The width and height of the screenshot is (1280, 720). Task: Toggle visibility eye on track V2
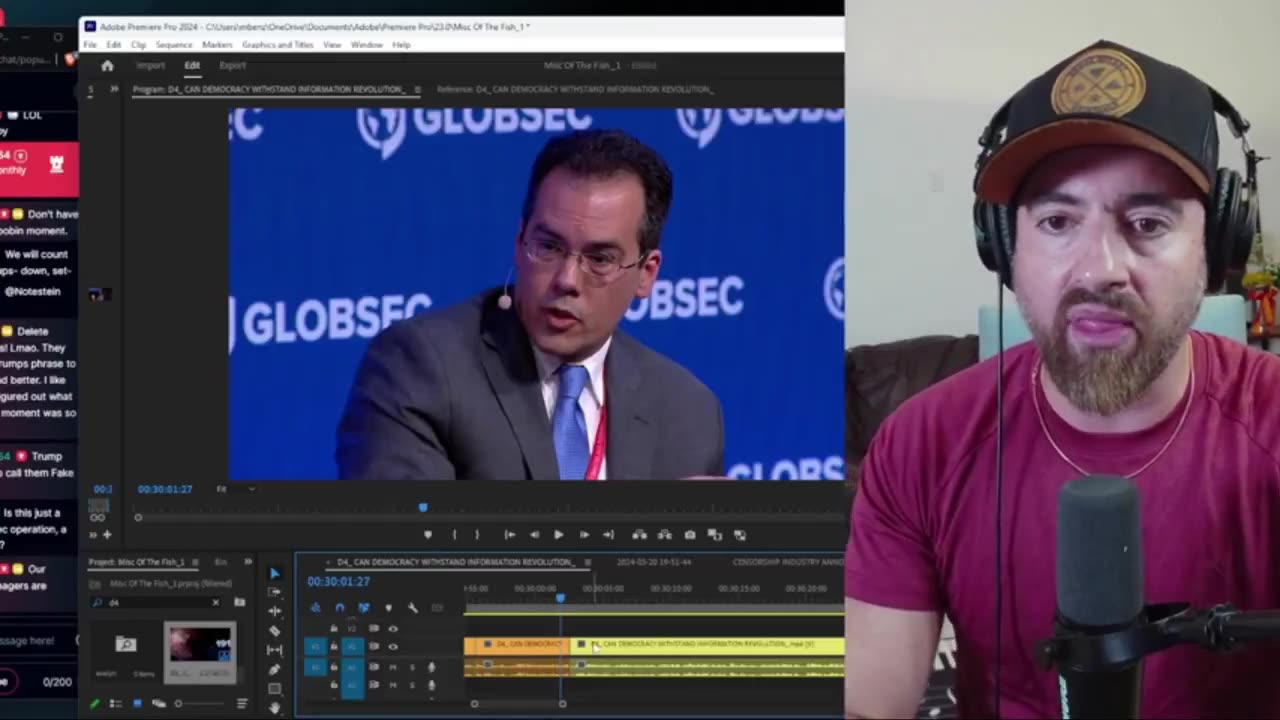pos(393,628)
